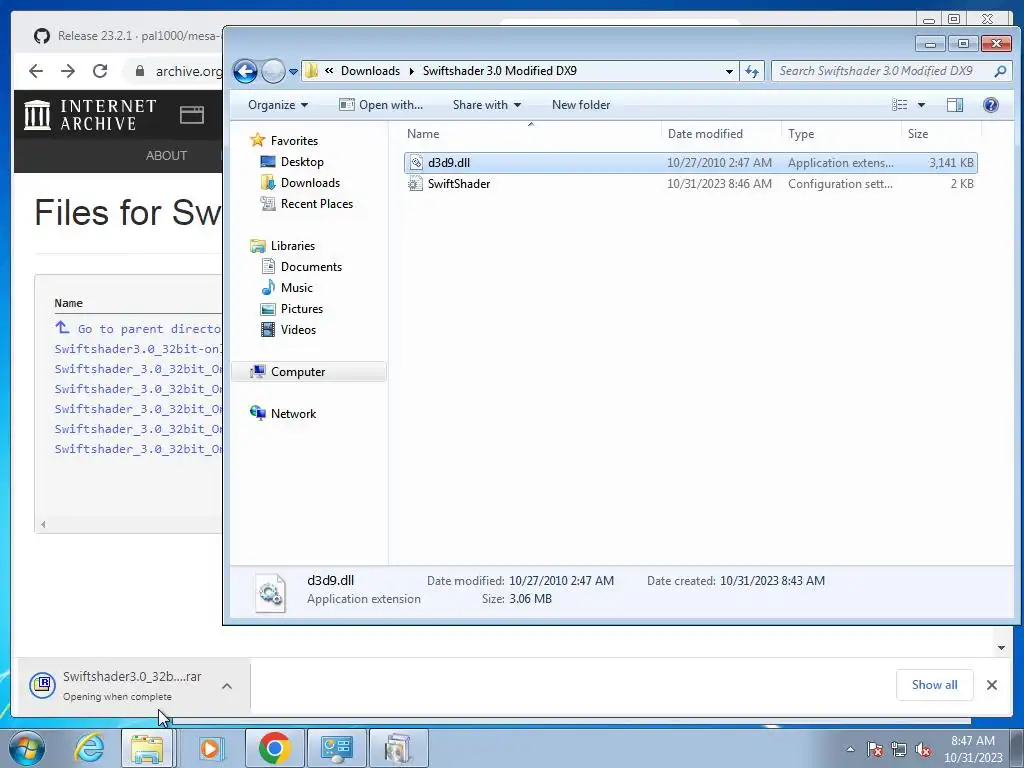Click the file list left scroll arrow
Viewport: 1024px width, 768px height.
tap(43, 524)
